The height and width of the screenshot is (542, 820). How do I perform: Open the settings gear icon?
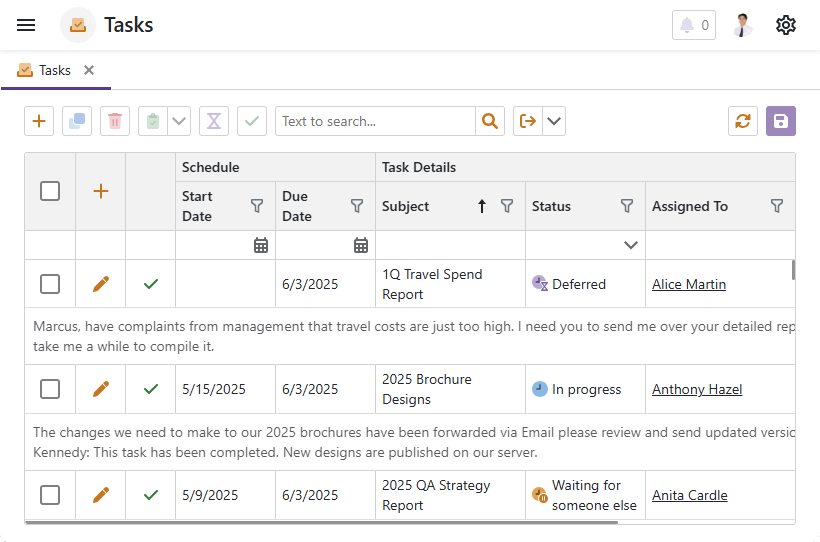click(786, 25)
